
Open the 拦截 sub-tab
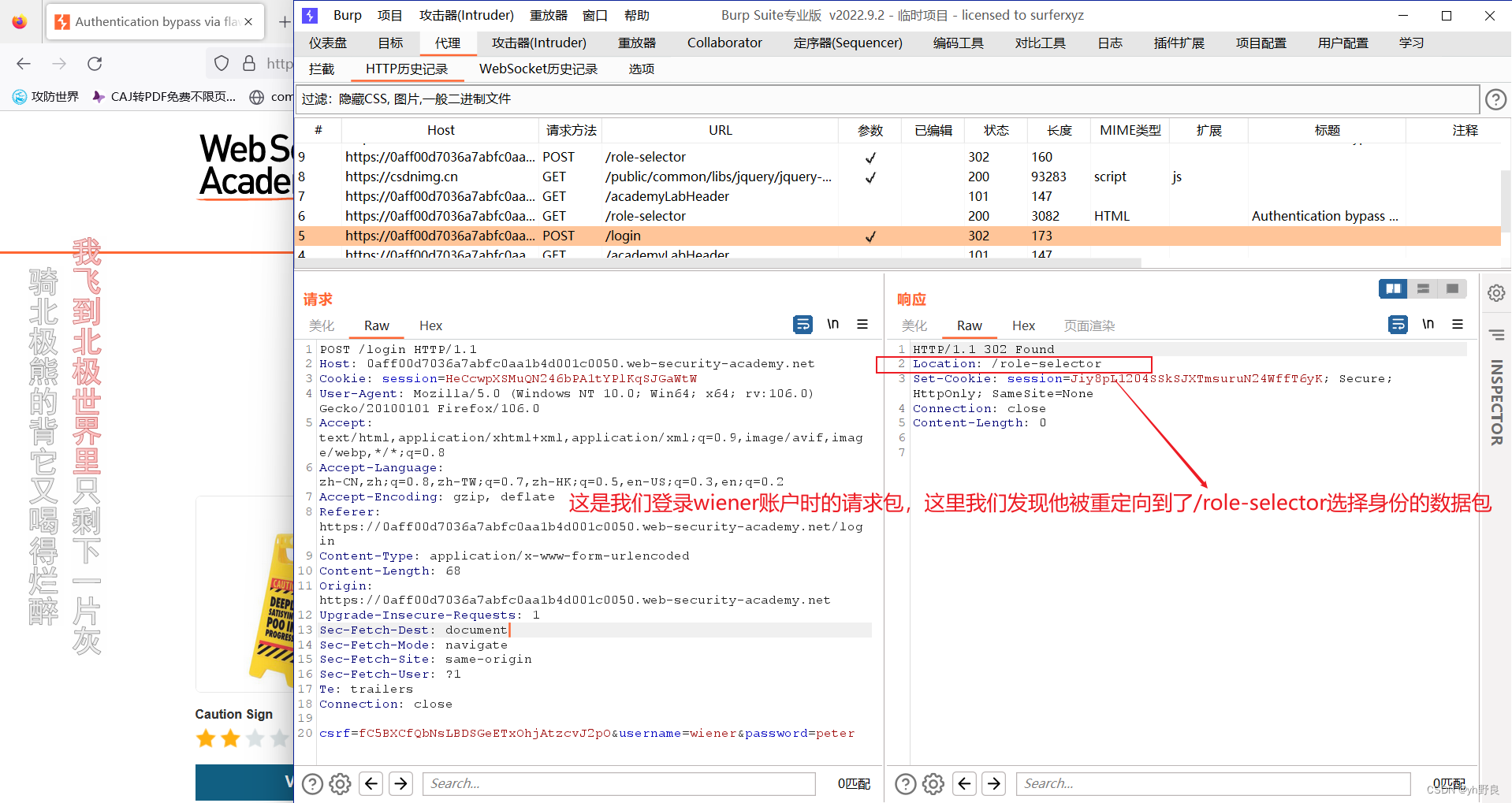tap(321, 69)
